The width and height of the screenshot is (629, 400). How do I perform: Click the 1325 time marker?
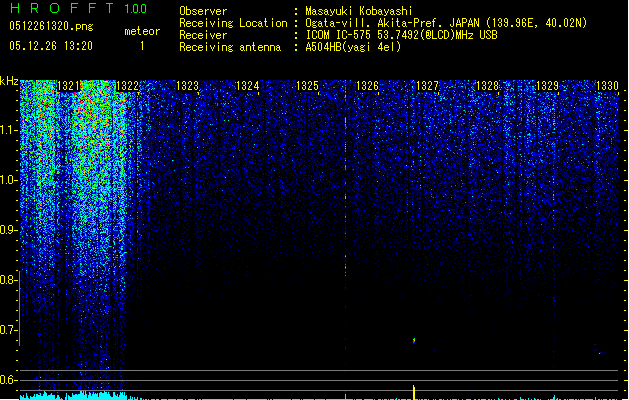point(307,86)
